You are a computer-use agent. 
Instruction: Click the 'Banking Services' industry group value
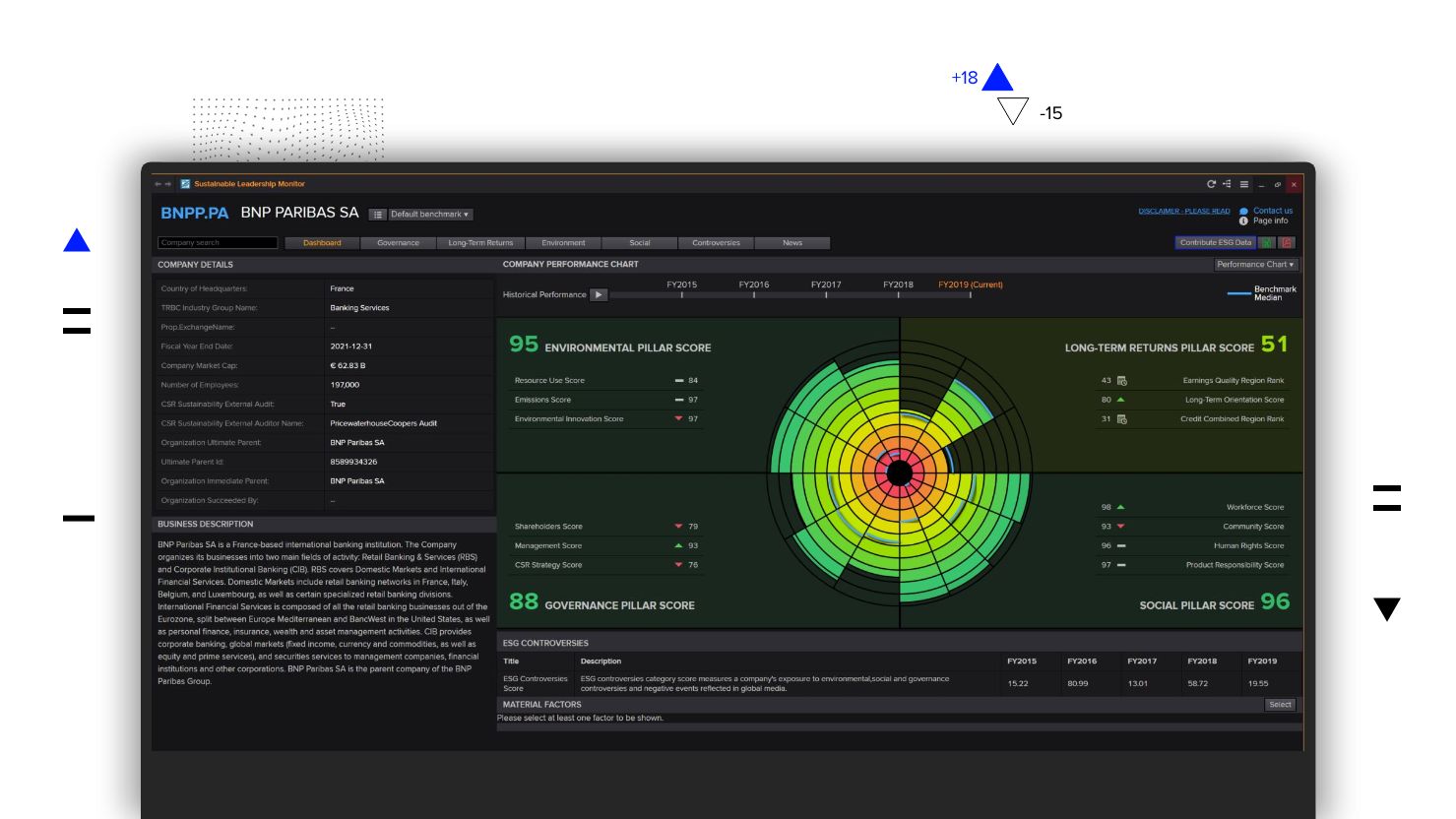359,308
